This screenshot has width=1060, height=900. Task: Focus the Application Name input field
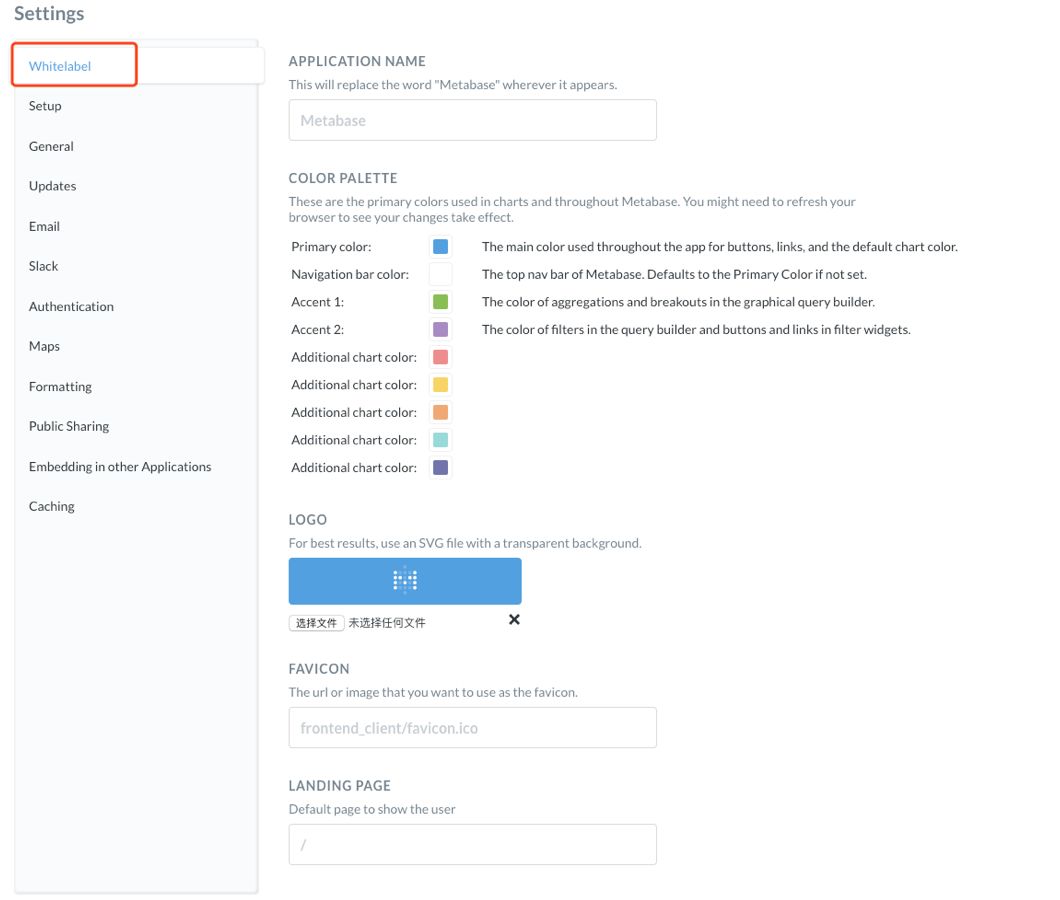click(472, 120)
